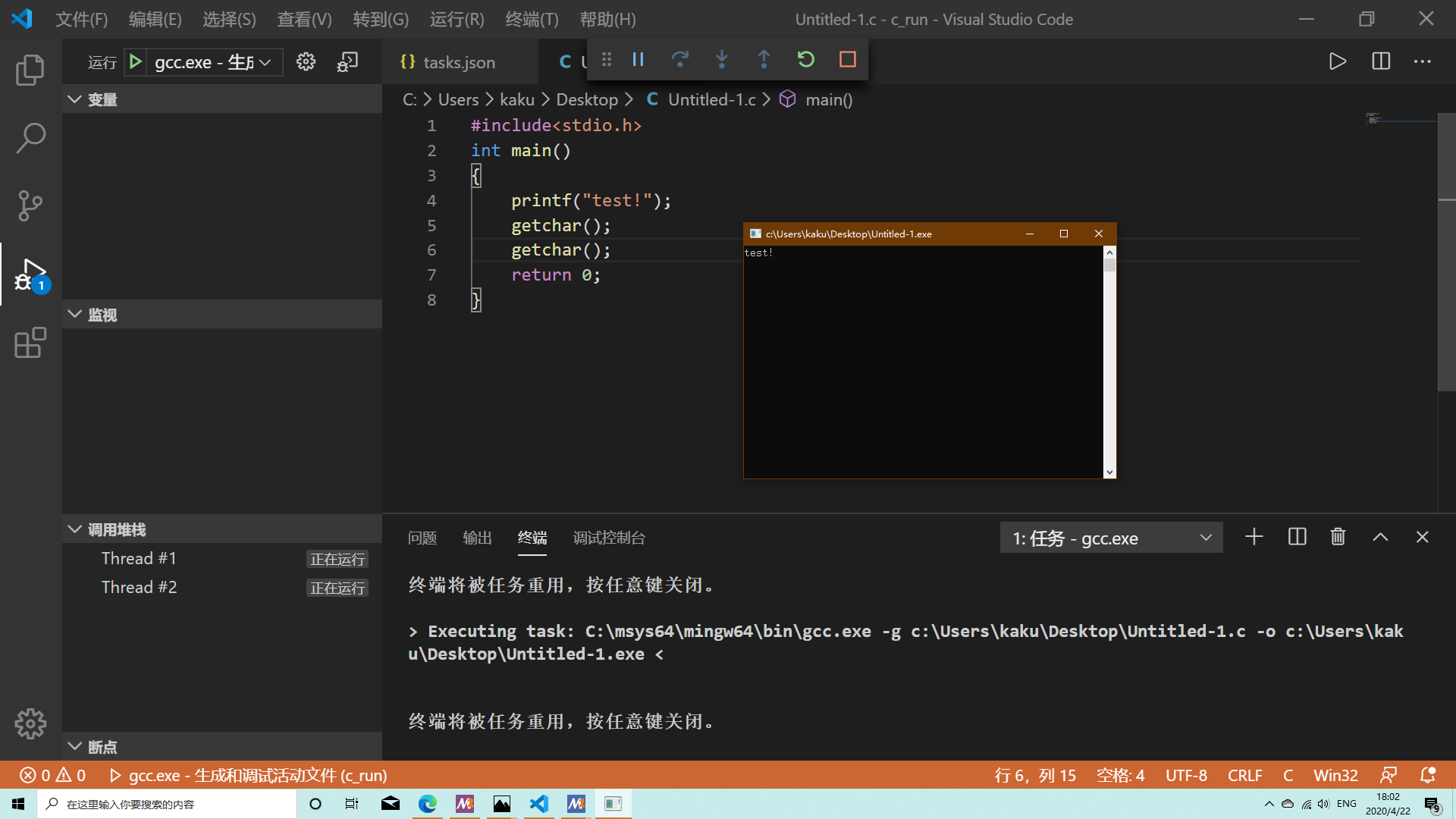The width and height of the screenshot is (1456, 819).
Task: Open the gcc.exe launch configuration dropdown
Action: click(202, 61)
